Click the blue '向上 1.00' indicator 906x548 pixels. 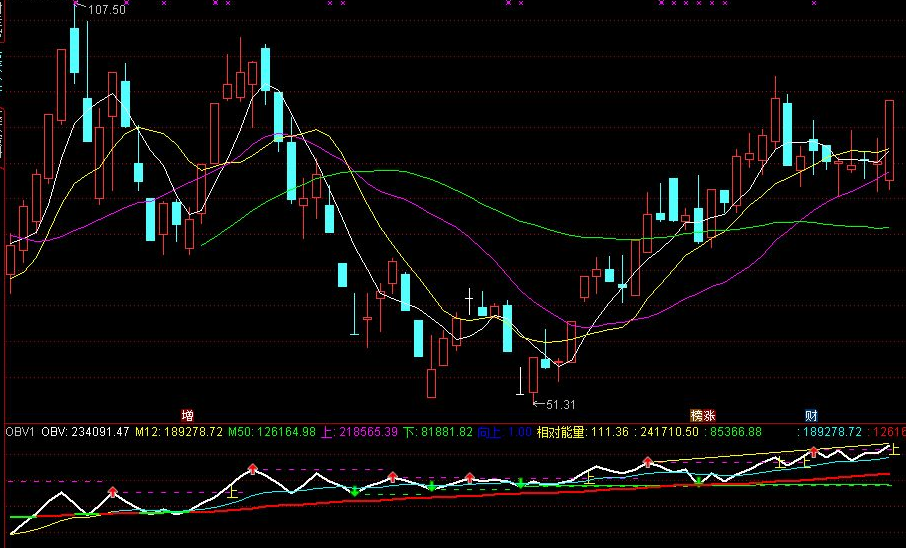click(x=504, y=432)
